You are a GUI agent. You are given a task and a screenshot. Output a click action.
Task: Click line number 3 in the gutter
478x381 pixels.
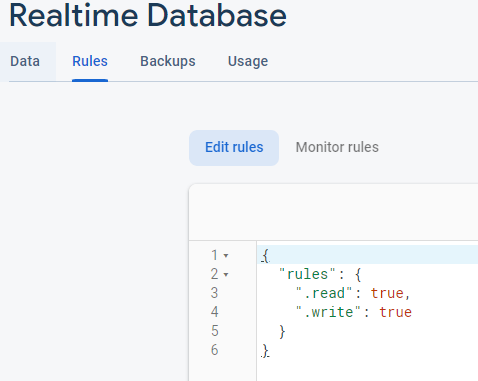click(x=214, y=293)
